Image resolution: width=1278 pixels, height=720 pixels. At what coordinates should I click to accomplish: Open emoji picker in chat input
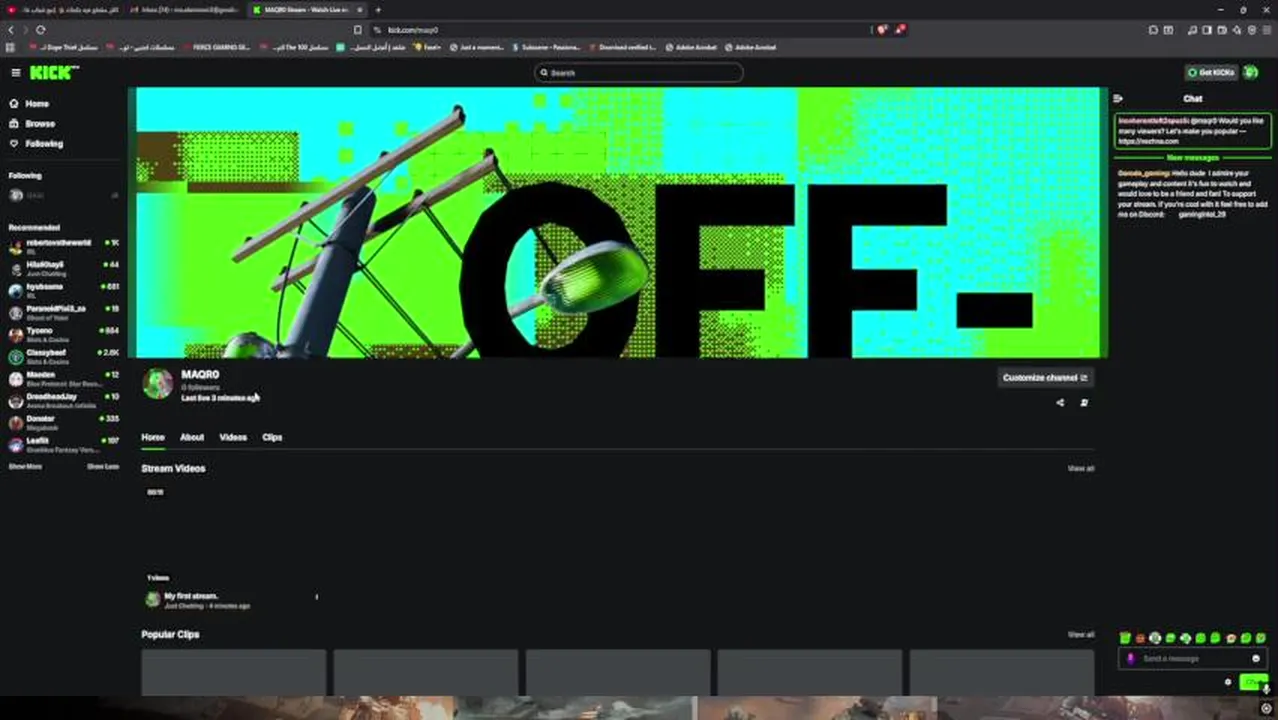[1256, 658]
